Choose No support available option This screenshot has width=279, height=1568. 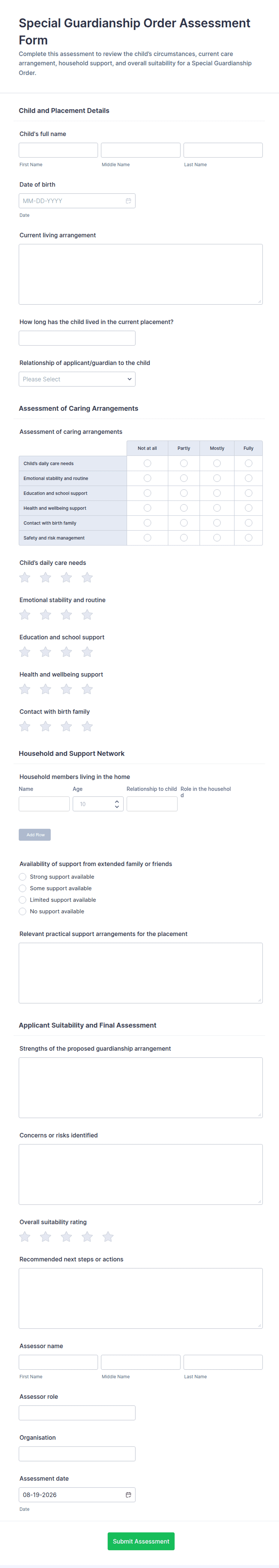click(x=22, y=911)
